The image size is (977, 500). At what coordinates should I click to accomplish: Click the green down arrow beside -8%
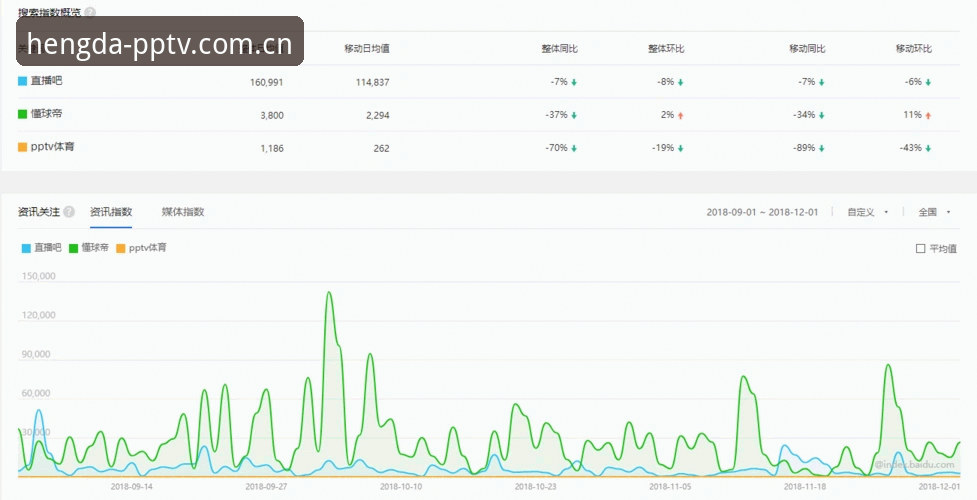680,82
